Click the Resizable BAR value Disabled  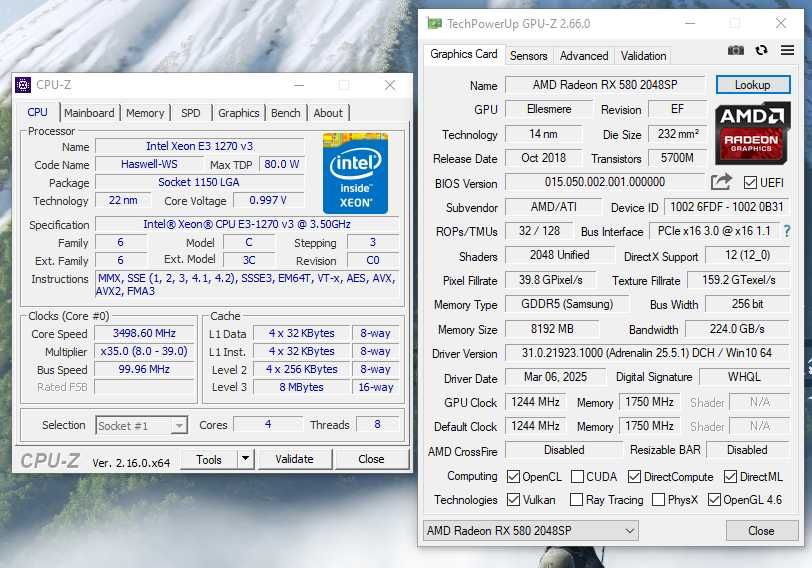click(x=748, y=450)
